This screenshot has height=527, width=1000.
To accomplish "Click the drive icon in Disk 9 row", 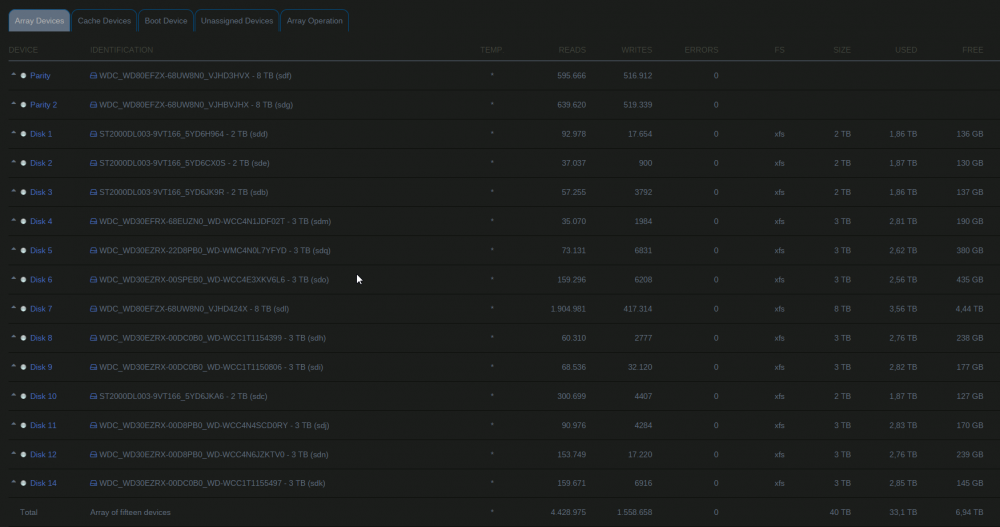I will (93, 367).
